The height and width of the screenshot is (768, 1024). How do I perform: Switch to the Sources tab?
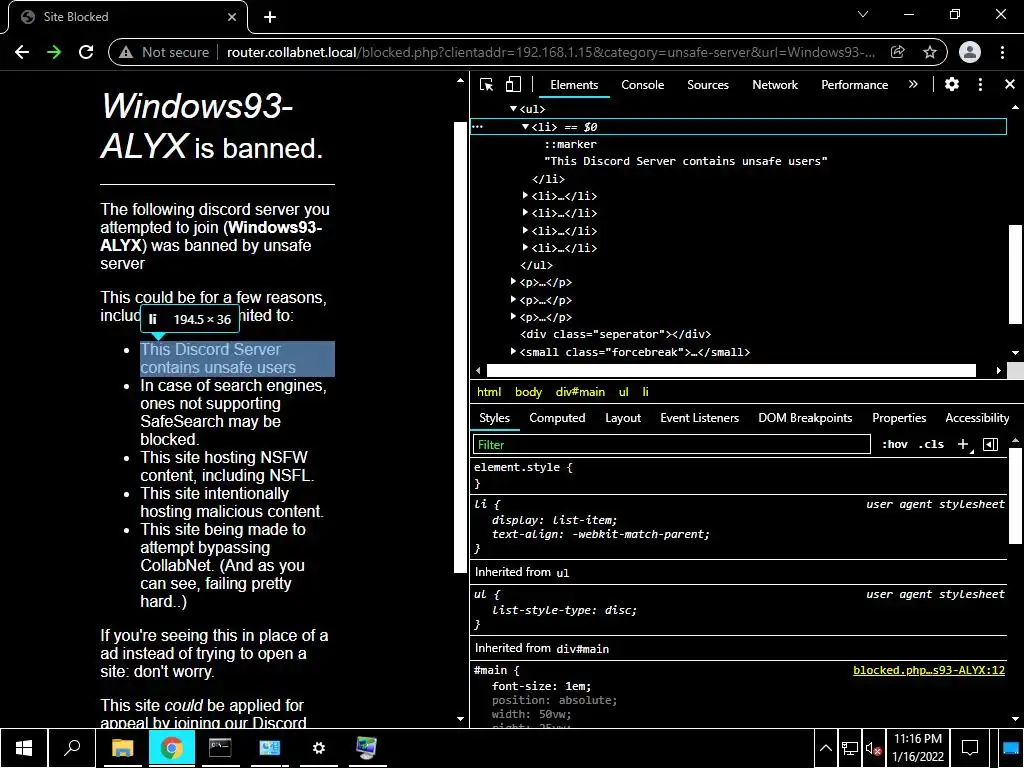[x=708, y=85]
